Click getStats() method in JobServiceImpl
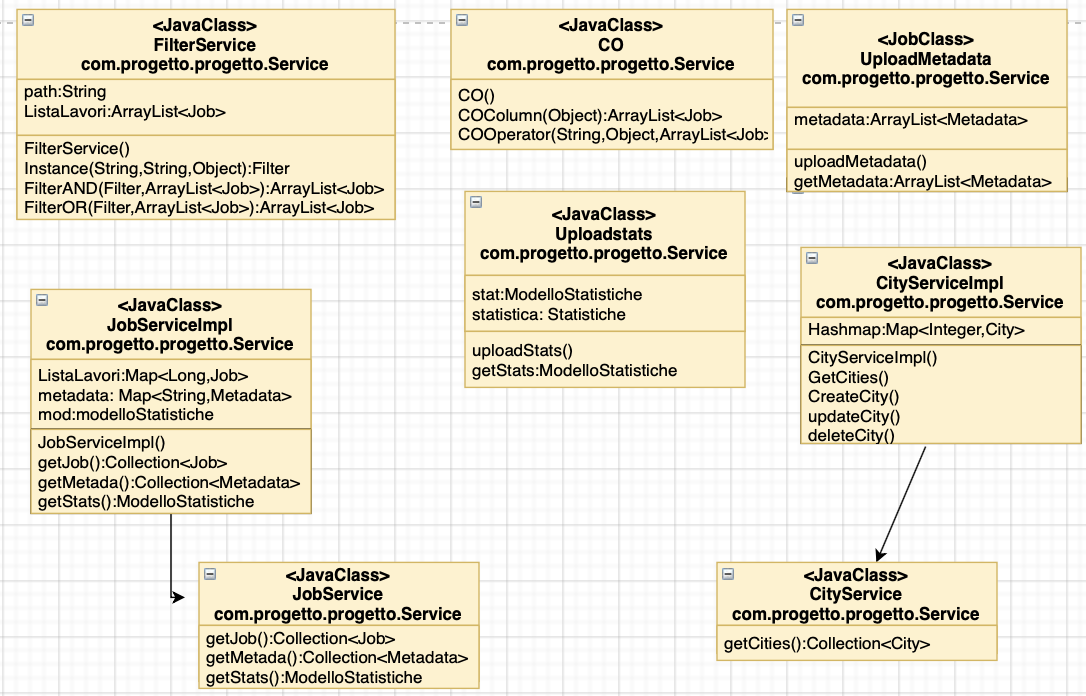 [x=145, y=501]
